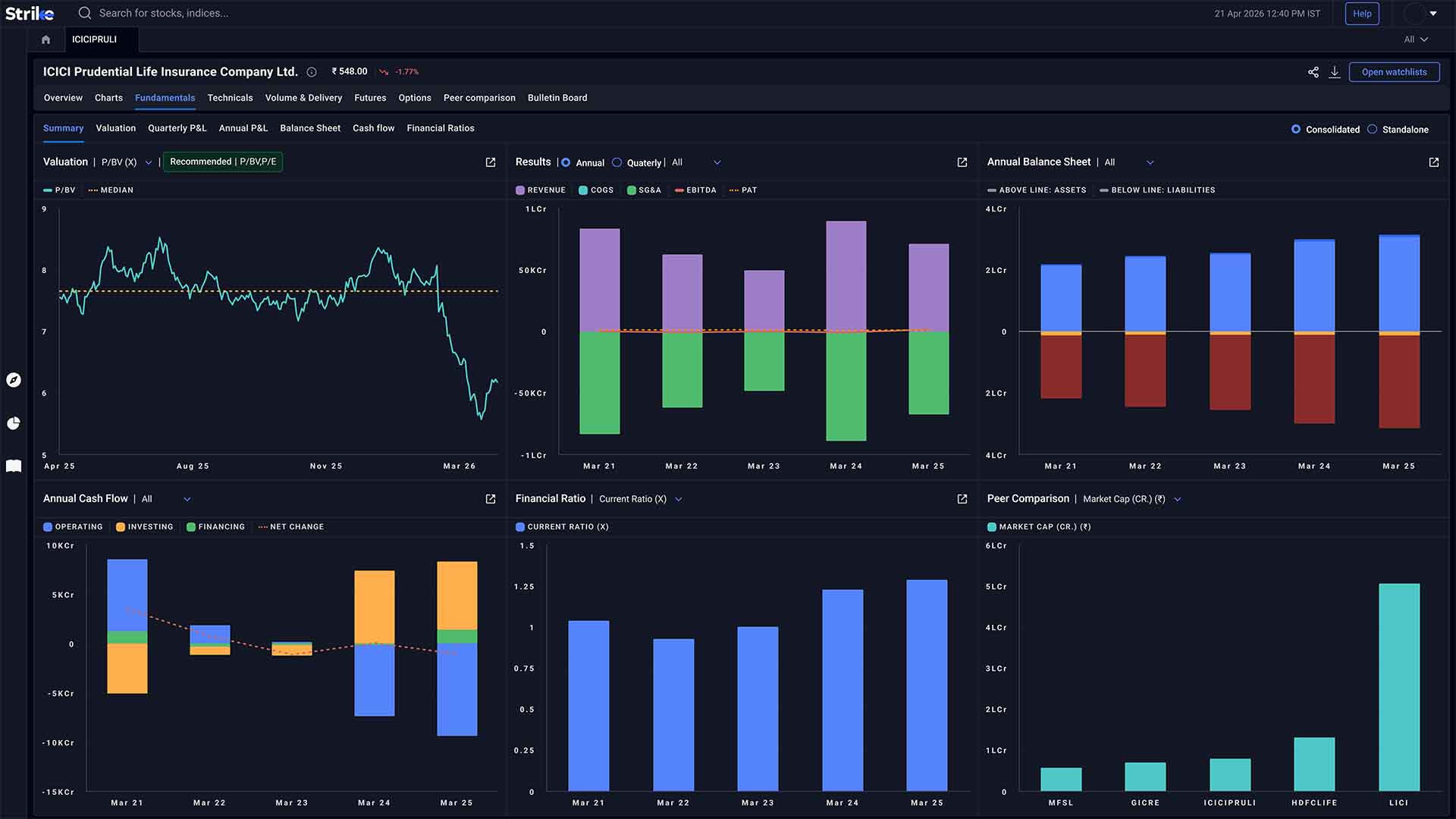Screen dimensions: 1456x819
Task: Expand the Valuation chart in new window
Action: (491, 162)
